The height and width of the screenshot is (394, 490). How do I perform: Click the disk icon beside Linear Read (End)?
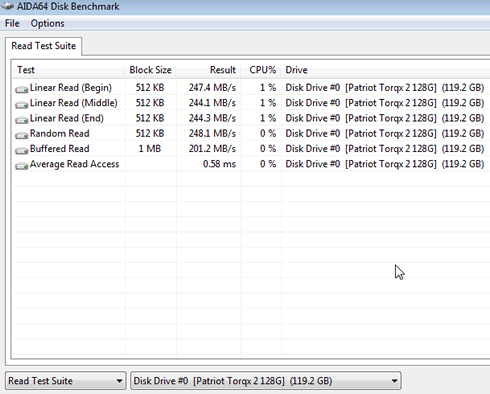(x=22, y=120)
